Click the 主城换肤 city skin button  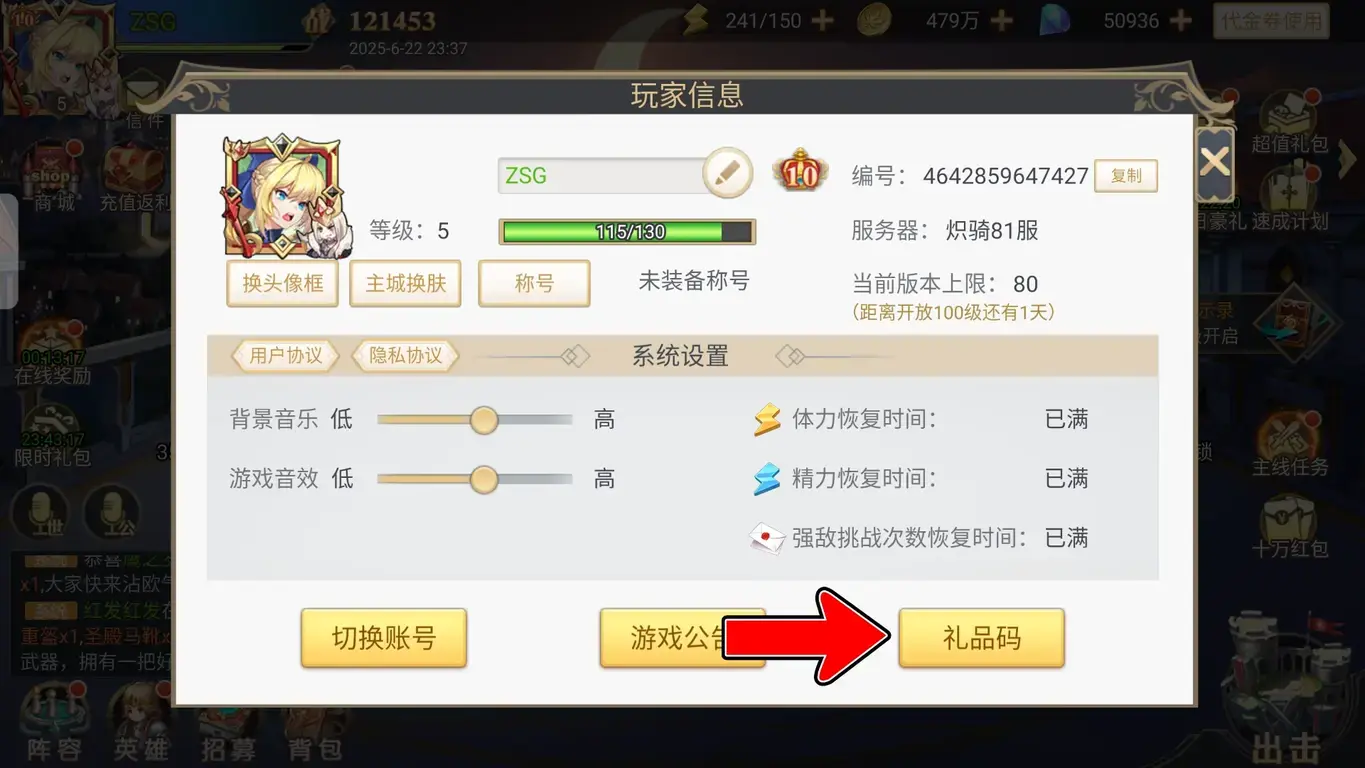(406, 283)
